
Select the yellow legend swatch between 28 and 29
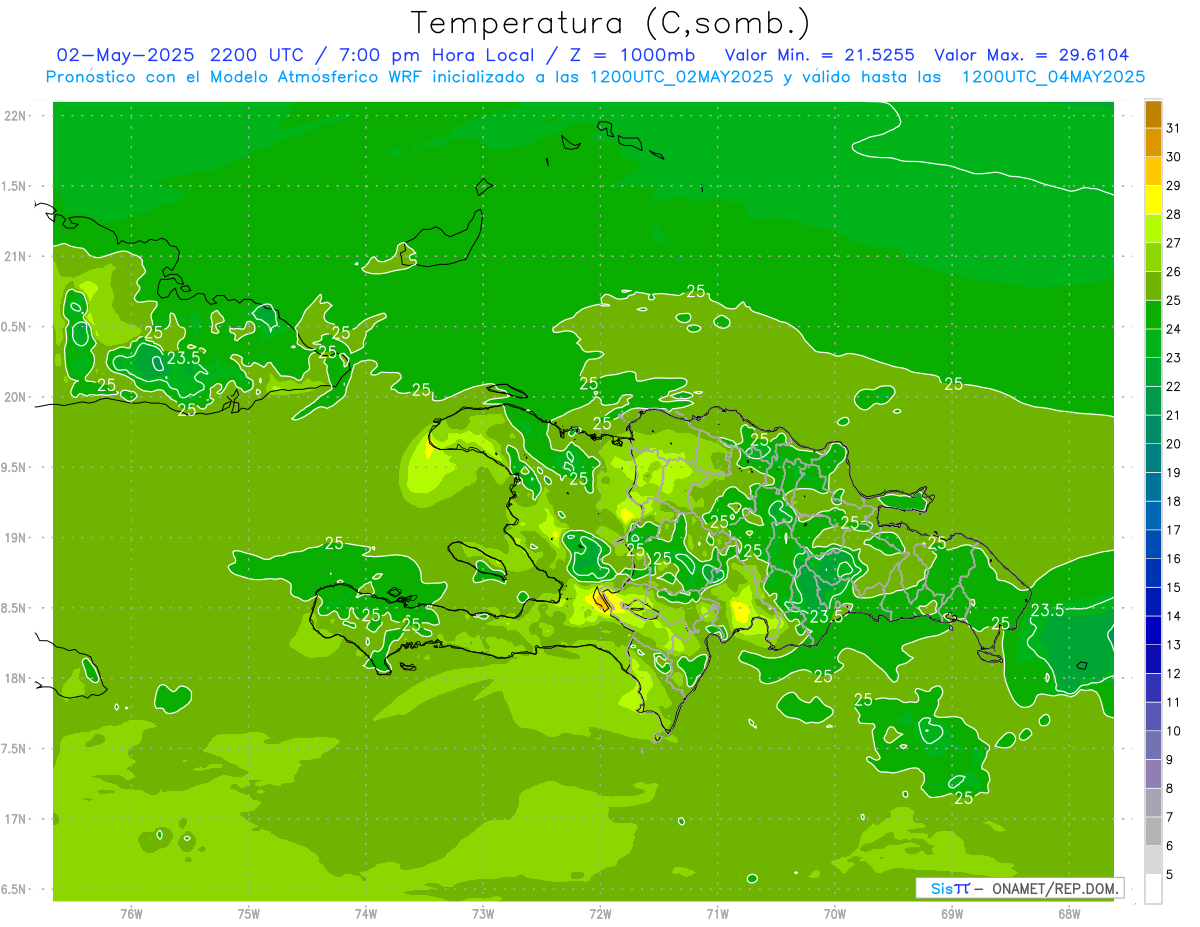(x=1153, y=199)
